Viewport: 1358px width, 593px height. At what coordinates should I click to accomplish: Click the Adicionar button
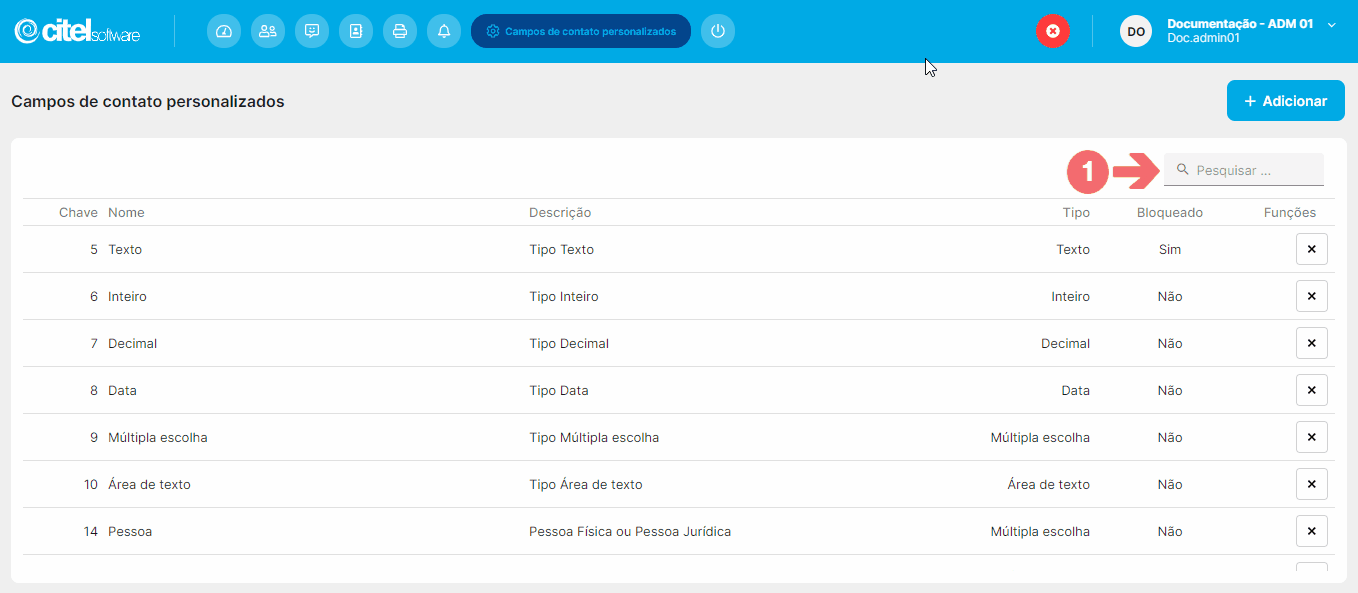pos(1286,101)
